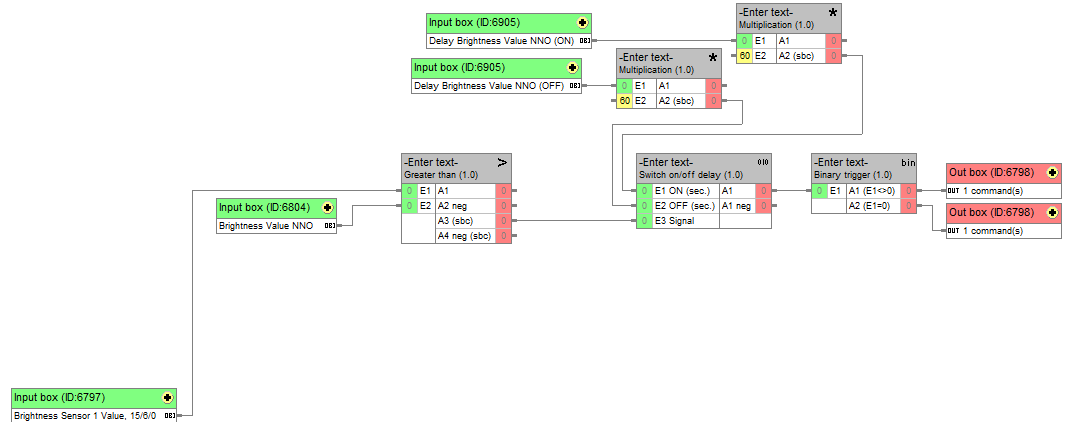Click the data type icon beside Brightness Value NNO

tap(329, 226)
